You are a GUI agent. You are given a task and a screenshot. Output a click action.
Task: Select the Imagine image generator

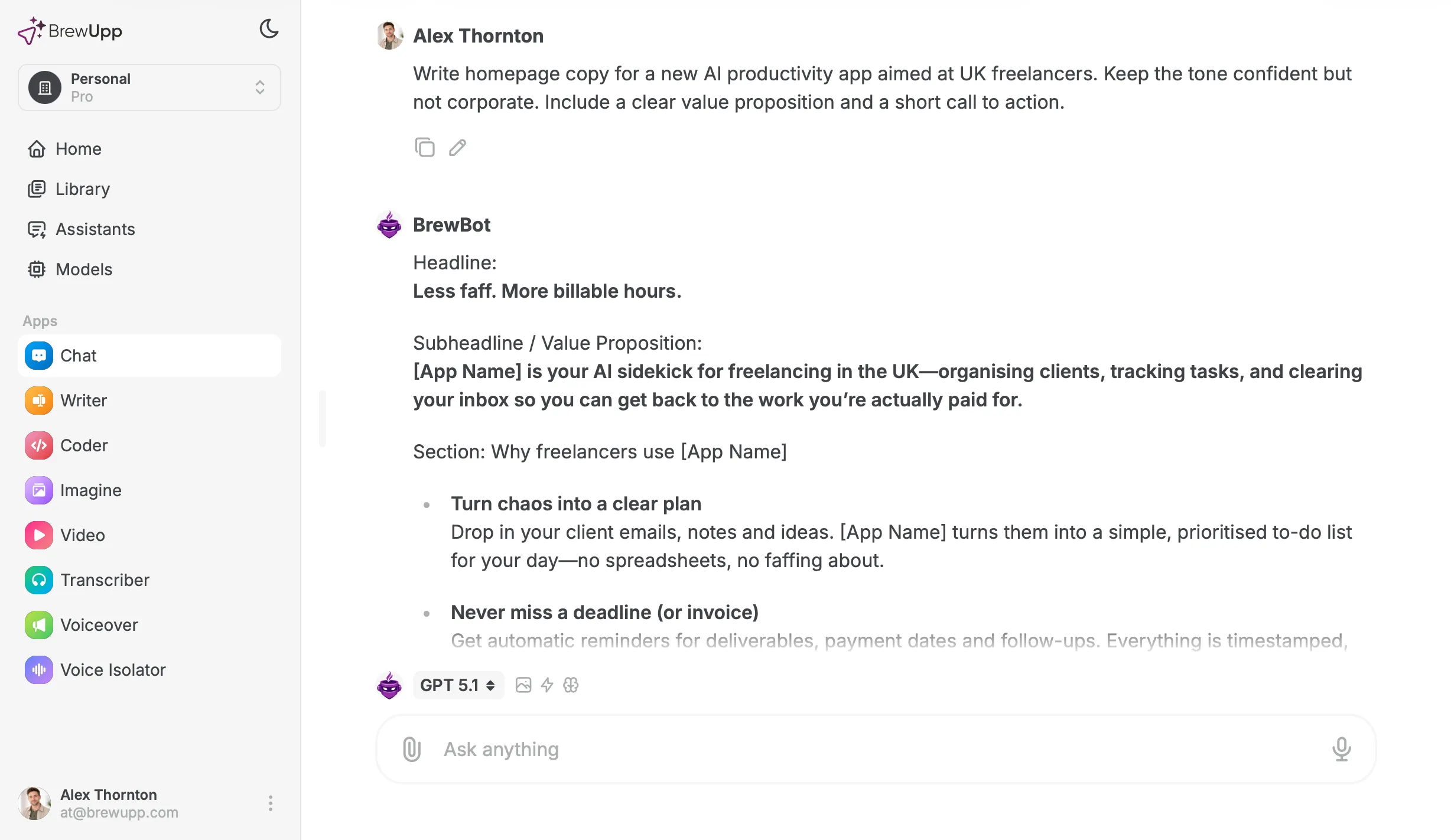click(x=90, y=490)
